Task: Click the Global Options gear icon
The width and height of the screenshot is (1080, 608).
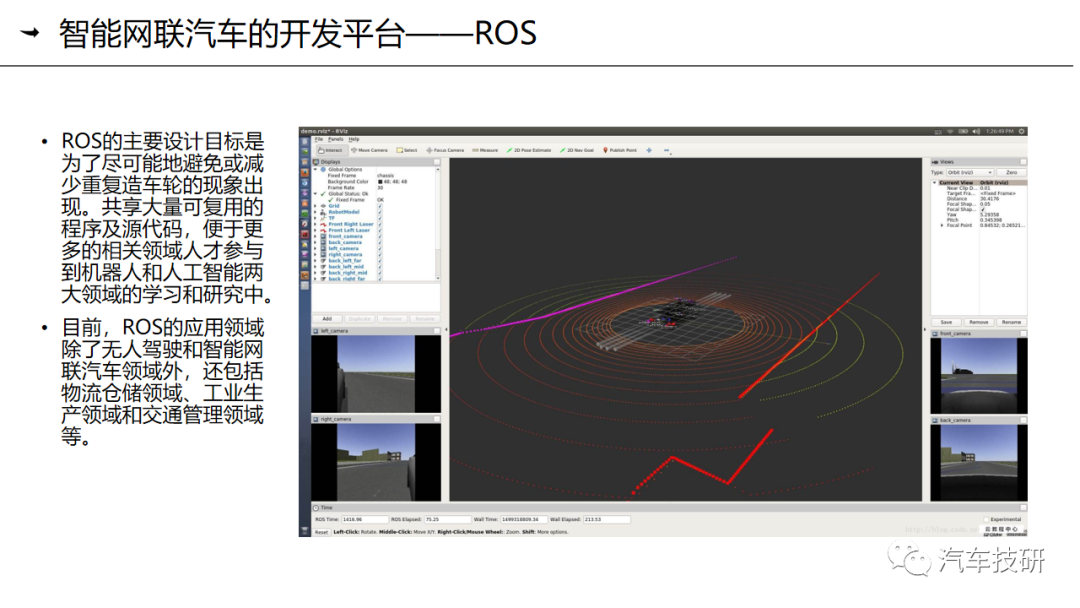Action: pos(323,169)
